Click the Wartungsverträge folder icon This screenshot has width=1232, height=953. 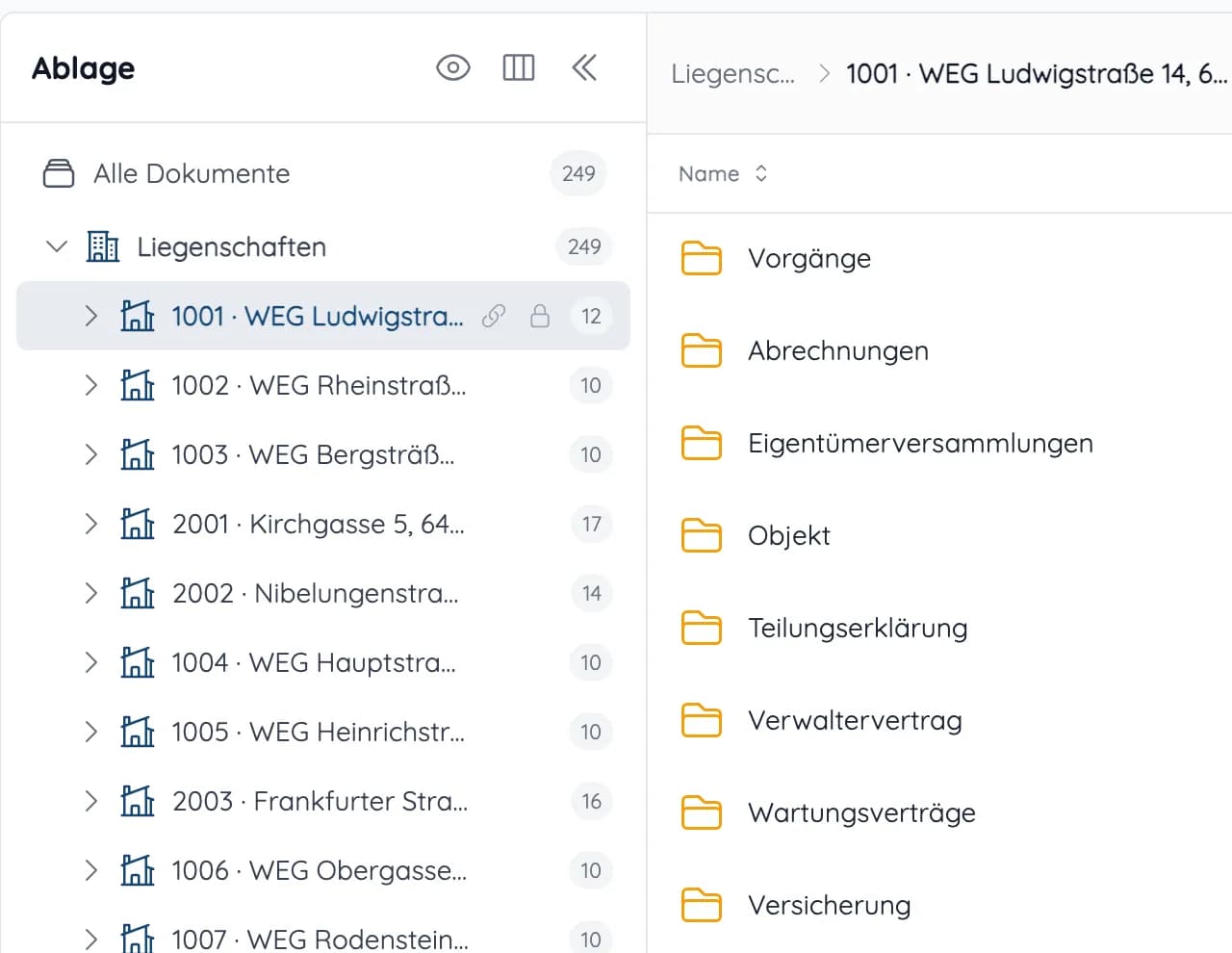coord(702,812)
